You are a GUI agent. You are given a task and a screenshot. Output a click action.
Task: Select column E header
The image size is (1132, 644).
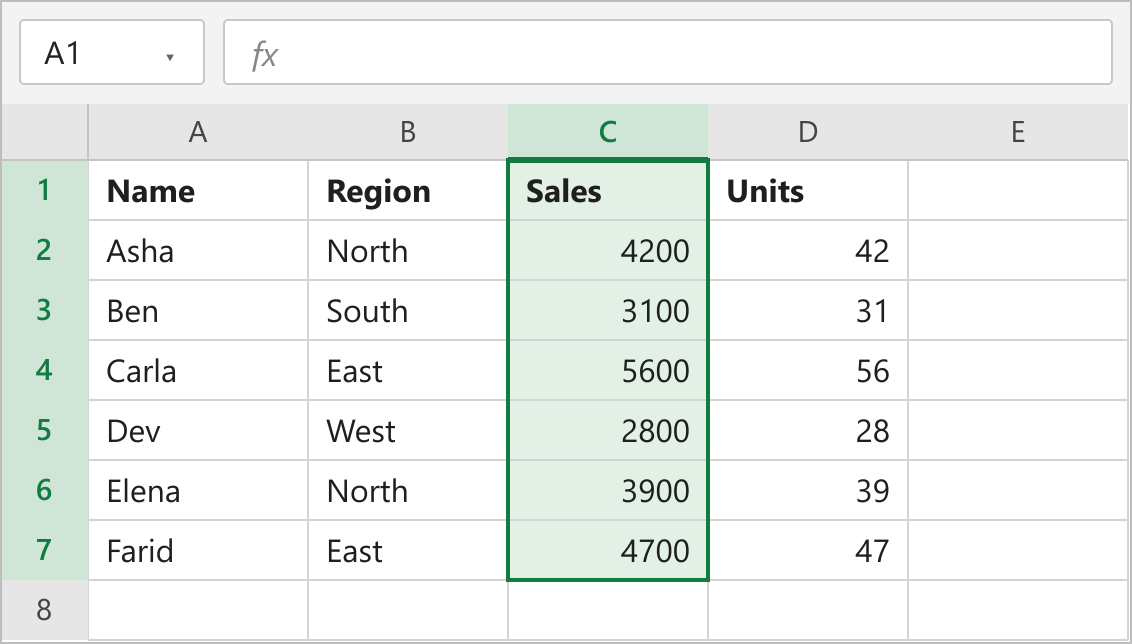click(x=1018, y=131)
